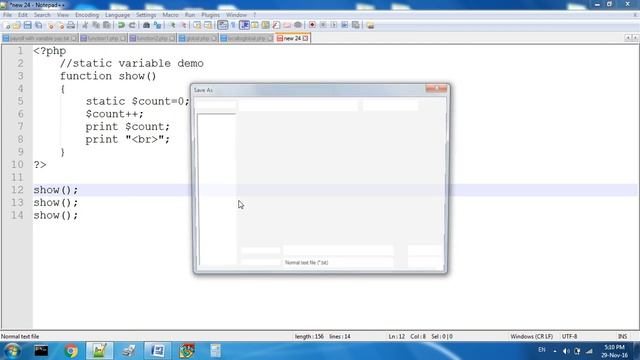Click the Cut scissors icon

tap(85, 25)
